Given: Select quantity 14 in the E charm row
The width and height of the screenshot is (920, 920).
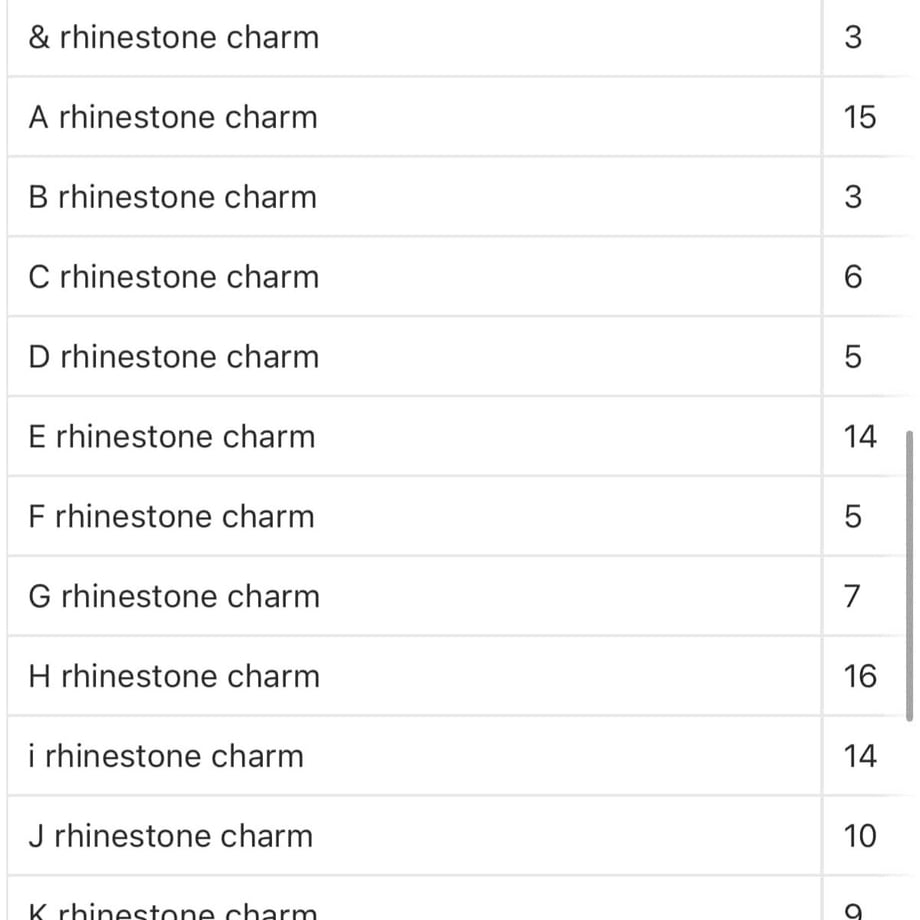Looking at the screenshot, I should click(860, 437).
